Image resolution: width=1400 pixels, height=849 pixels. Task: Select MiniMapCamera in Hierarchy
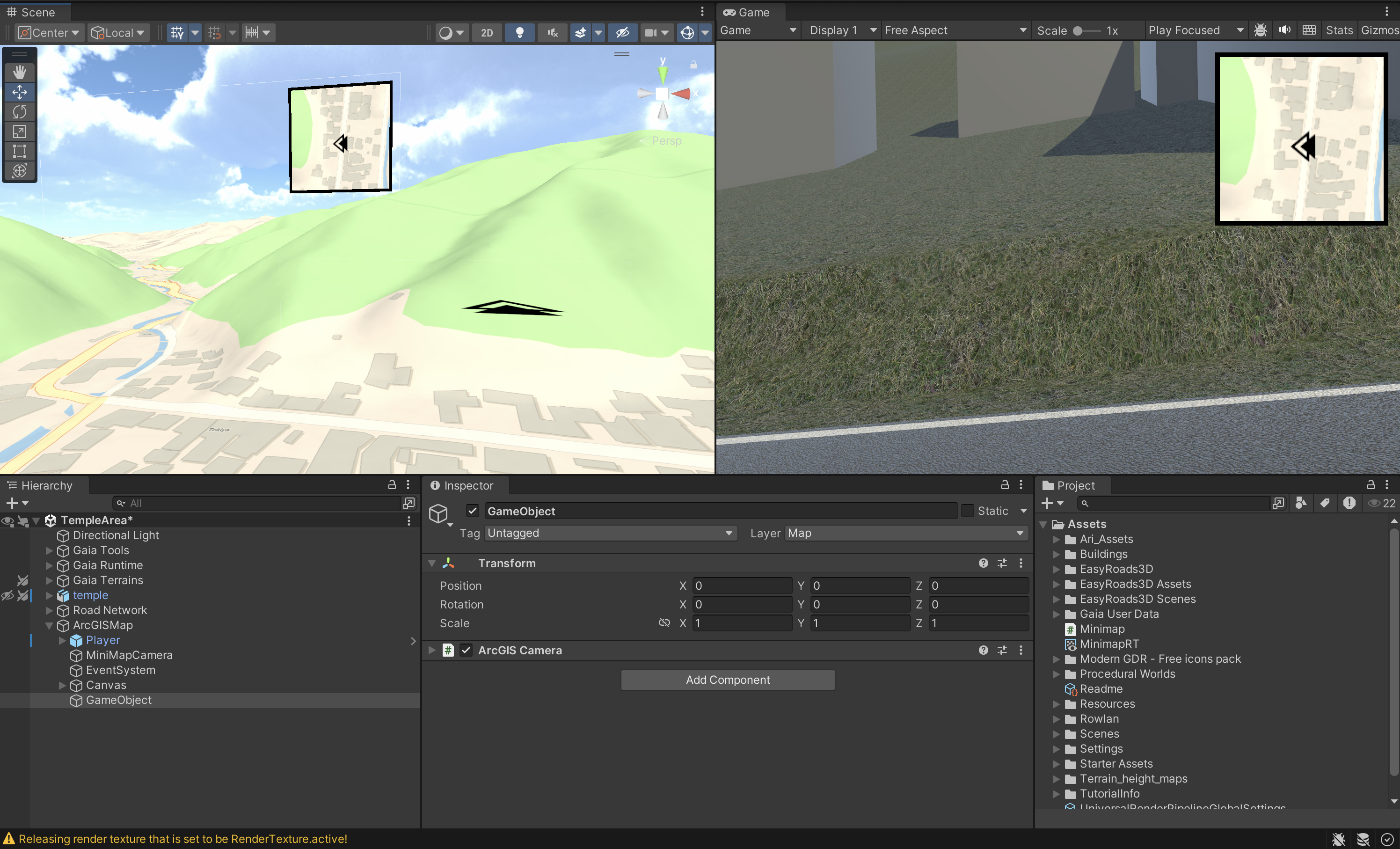coord(129,655)
